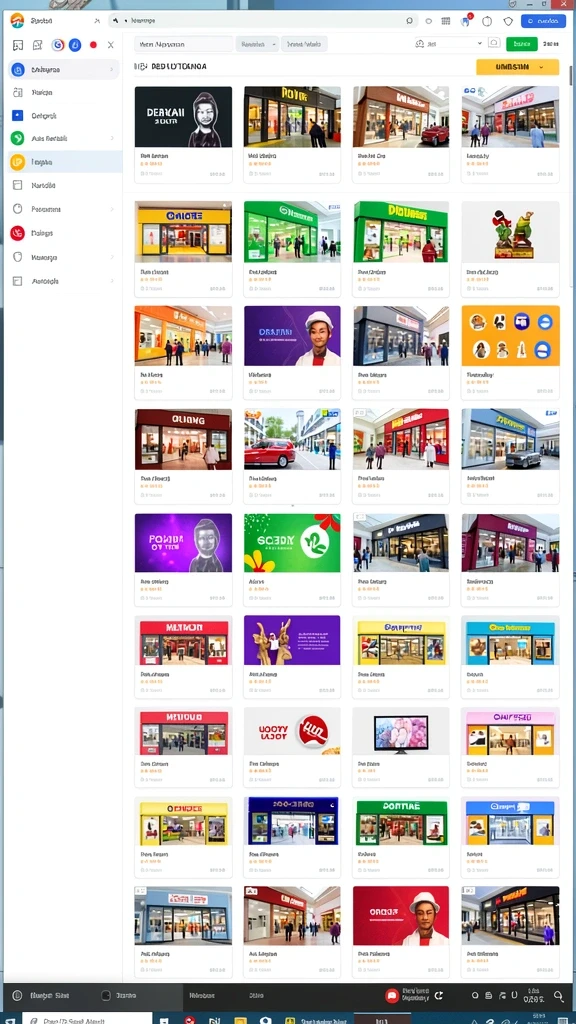Screen dimensions: 576x1024
Task: Click the solid blue circle icon in toolbar row
Action: point(74,45)
